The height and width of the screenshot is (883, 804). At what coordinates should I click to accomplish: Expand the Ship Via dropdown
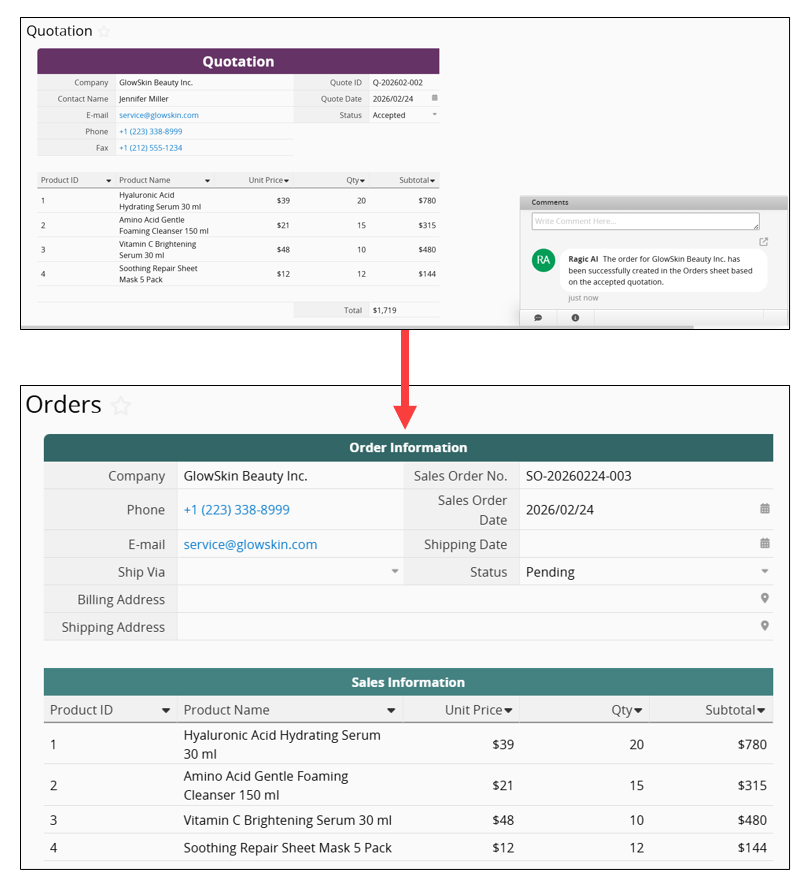[x=395, y=572]
